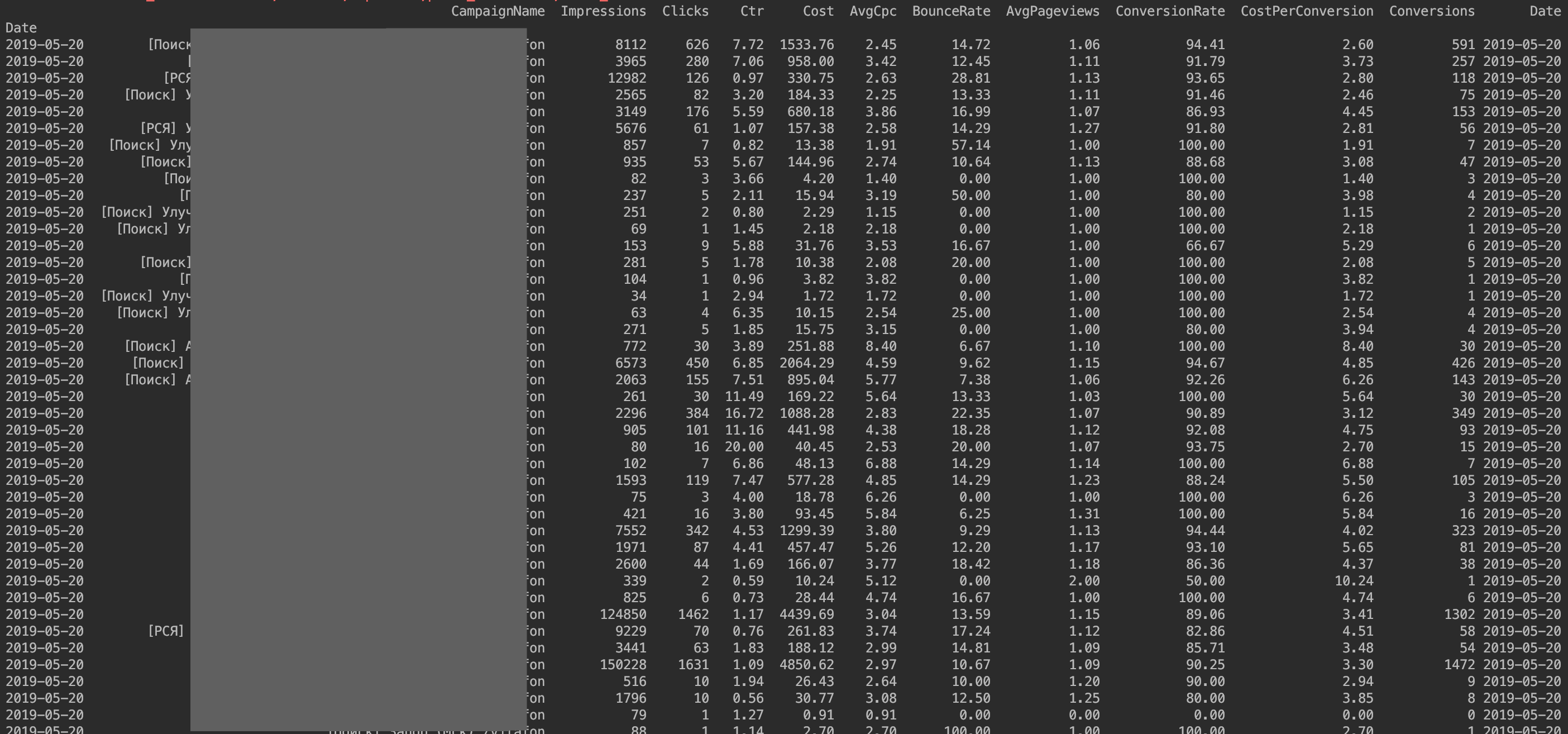
Task: Click the BounceRate column header
Action: [x=951, y=11]
